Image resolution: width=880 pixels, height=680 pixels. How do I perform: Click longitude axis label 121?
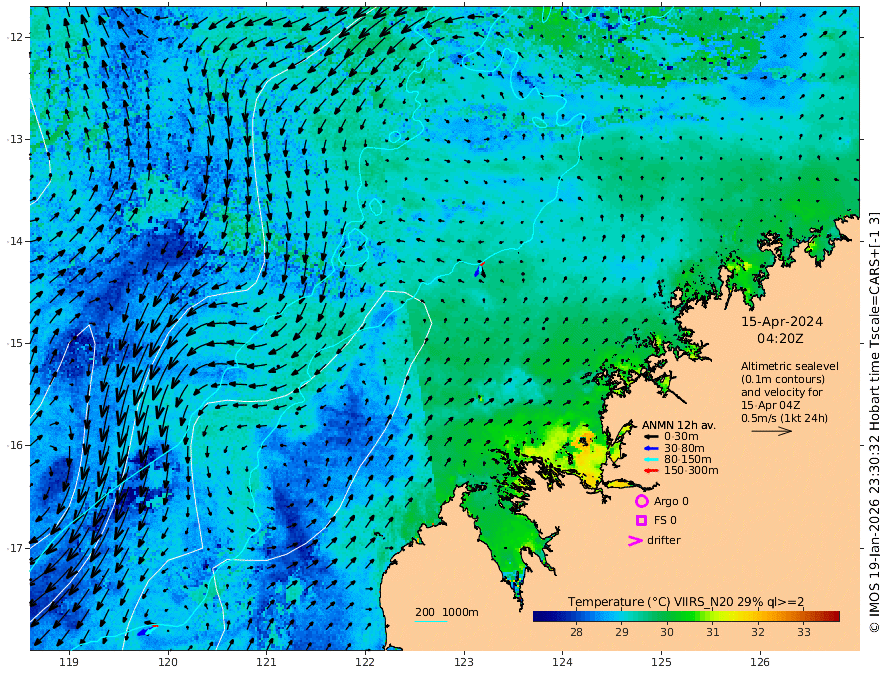pos(267,663)
